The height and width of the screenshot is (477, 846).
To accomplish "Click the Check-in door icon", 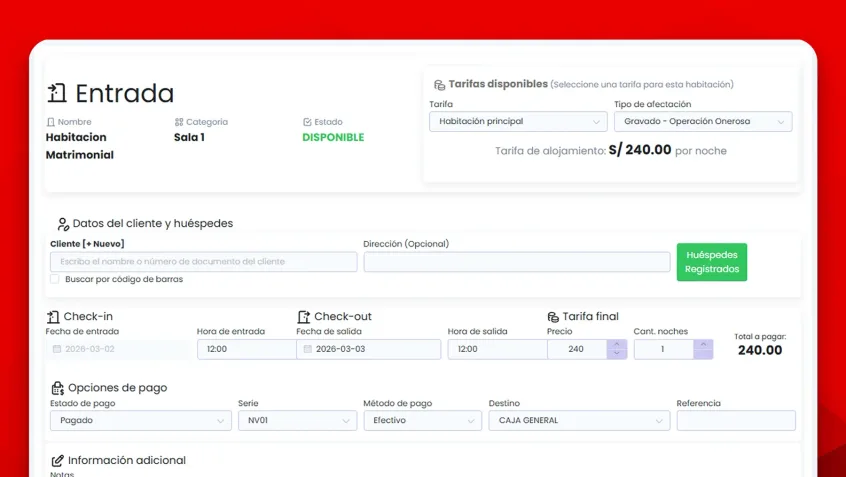I will (x=53, y=317).
